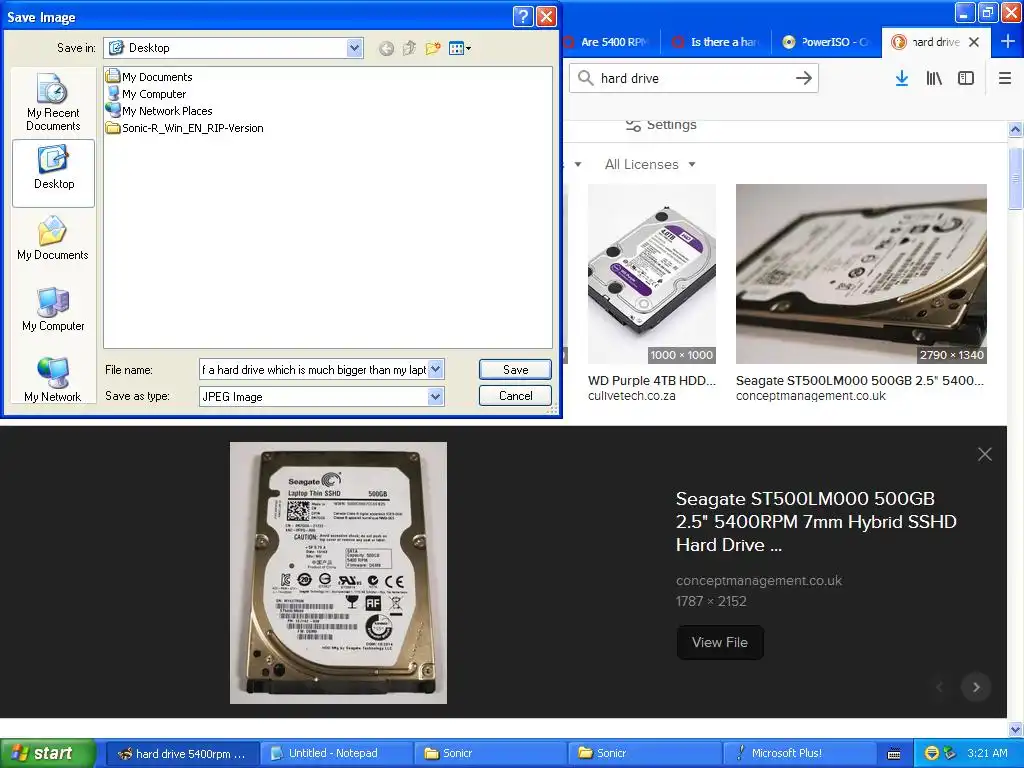This screenshot has width=1024, height=768.
Task: Open conceptmanagement.co.uk in detail panel
Action: coord(759,581)
